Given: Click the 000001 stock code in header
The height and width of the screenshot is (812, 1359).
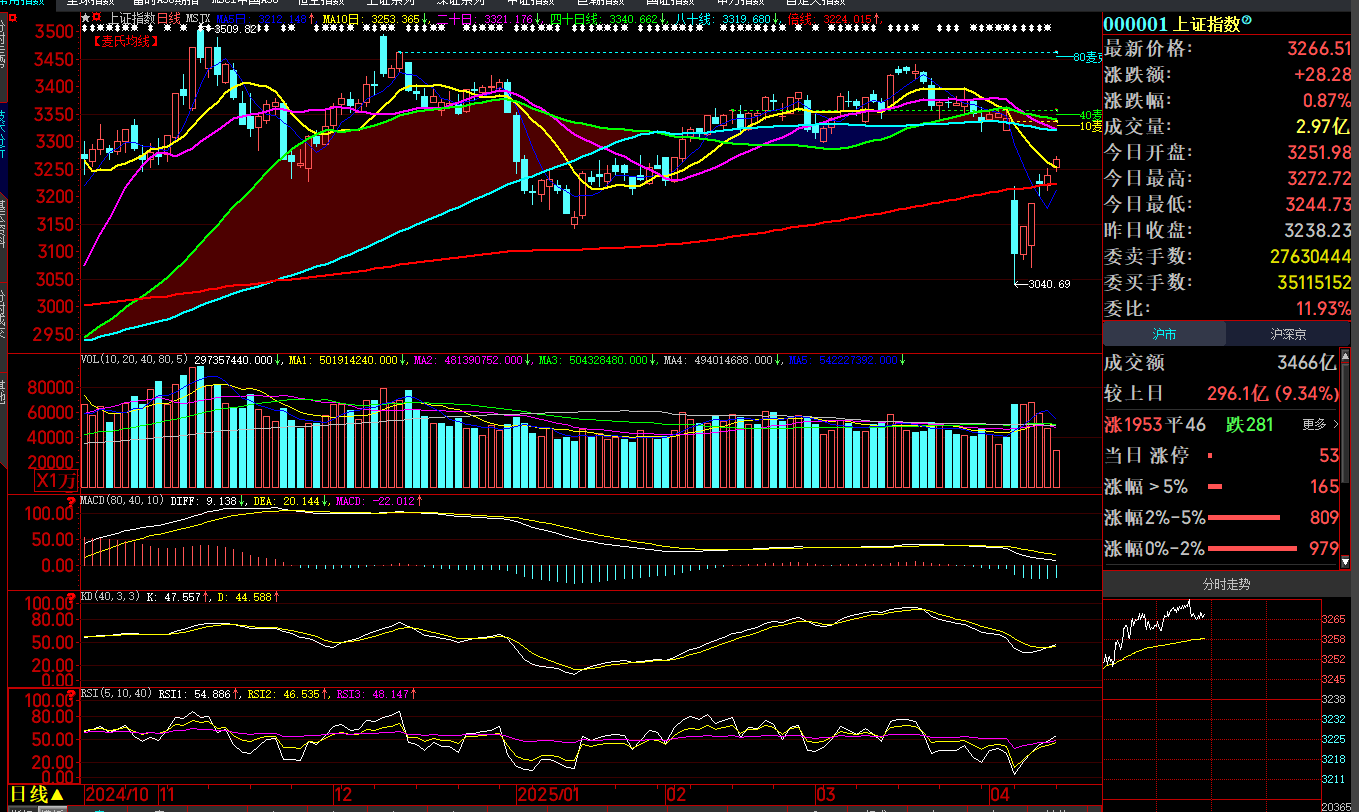Looking at the screenshot, I should (x=1135, y=24).
